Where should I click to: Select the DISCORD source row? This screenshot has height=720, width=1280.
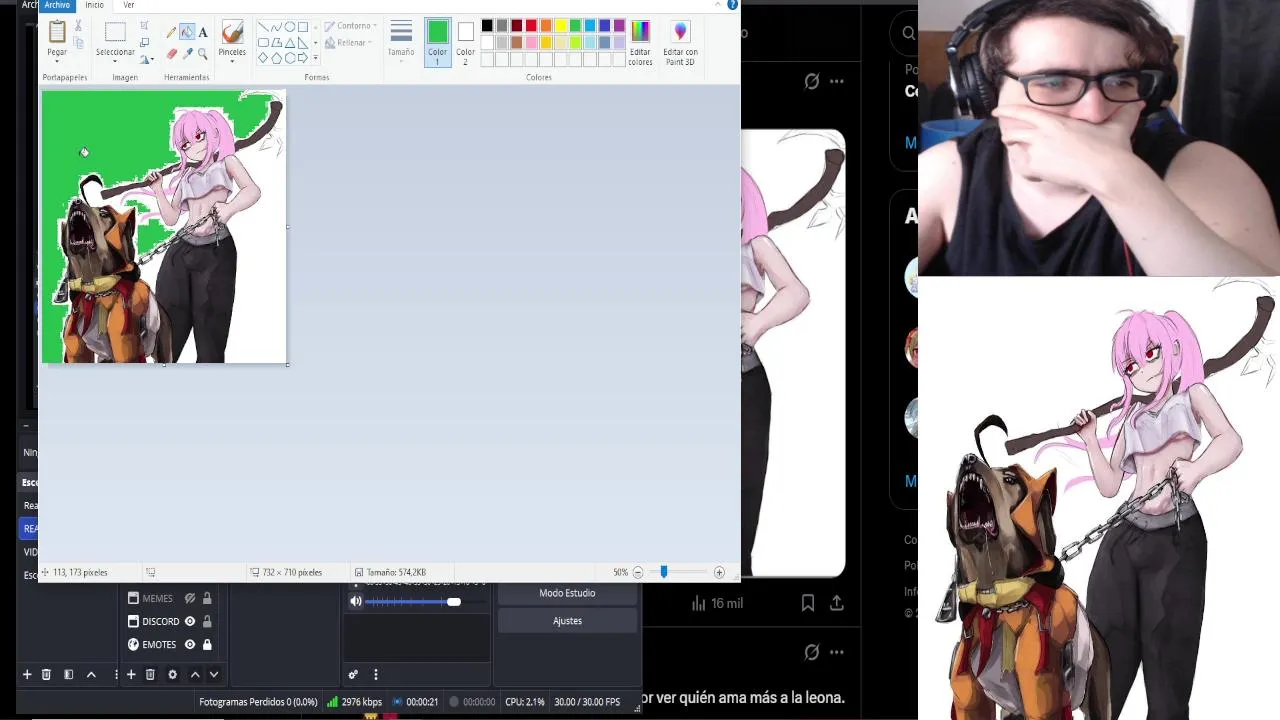[x=170, y=621]
